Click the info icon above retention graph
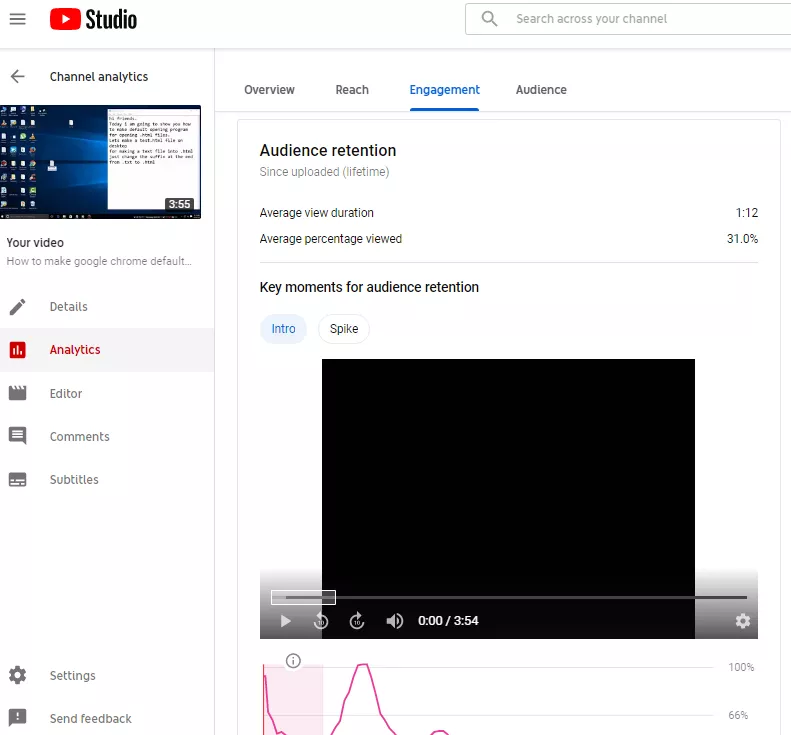791x735 pixels. coord(293,660)
